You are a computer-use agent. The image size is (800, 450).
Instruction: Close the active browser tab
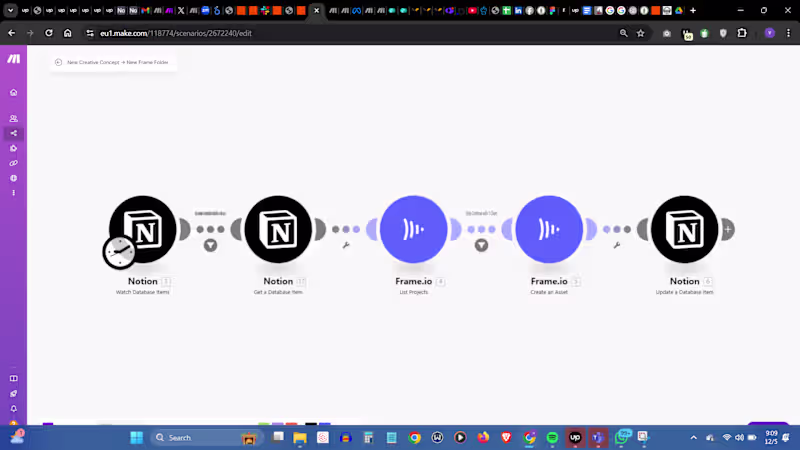coord(316,10)
